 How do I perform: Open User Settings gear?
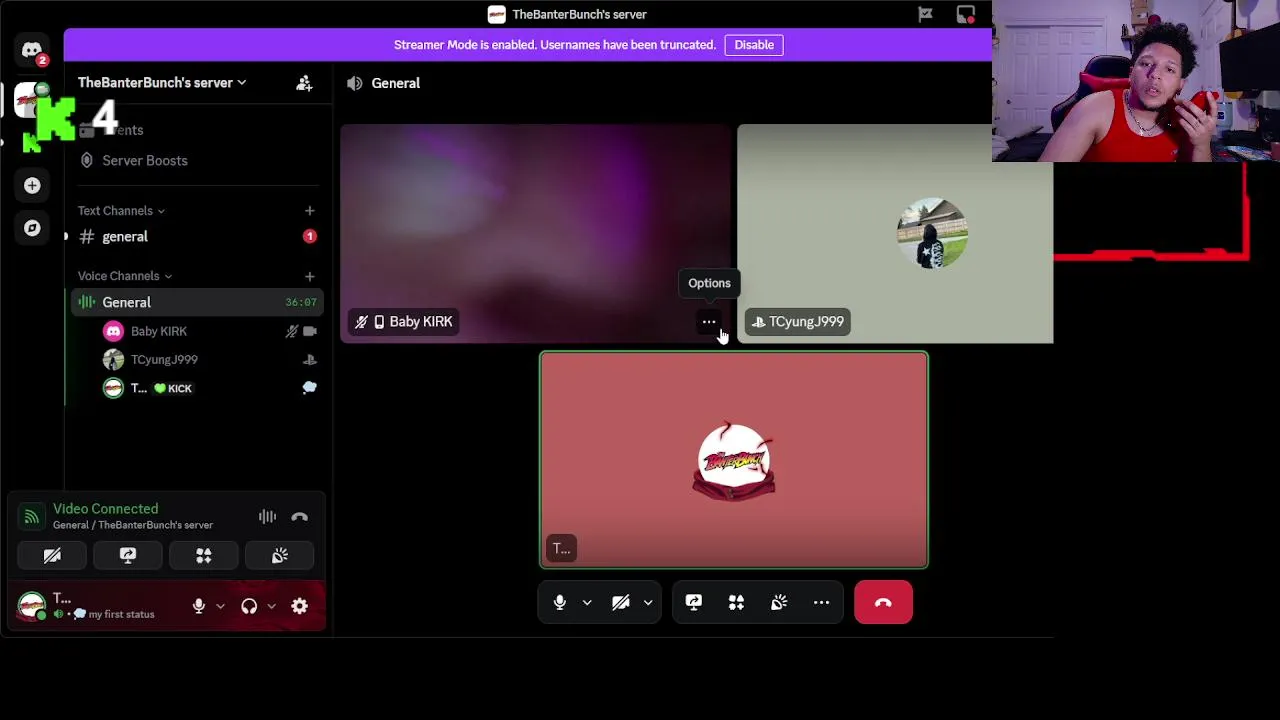300,606
